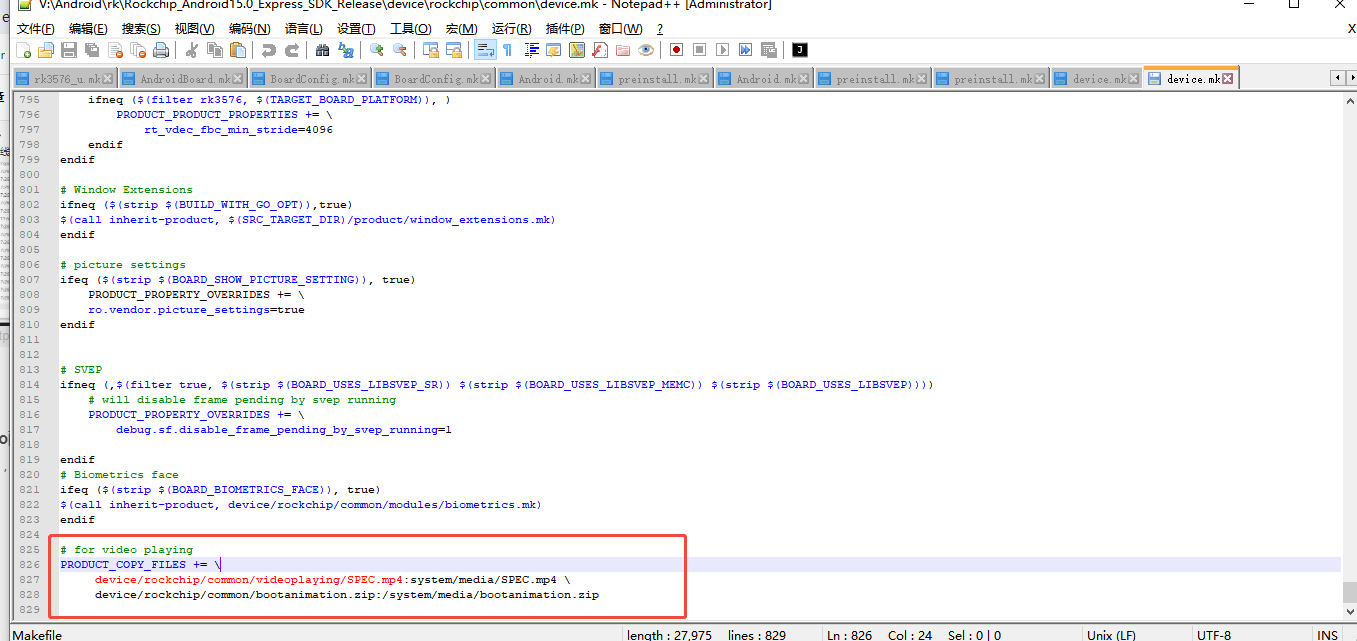Open the 宏(M) menu

click(461, 29)
